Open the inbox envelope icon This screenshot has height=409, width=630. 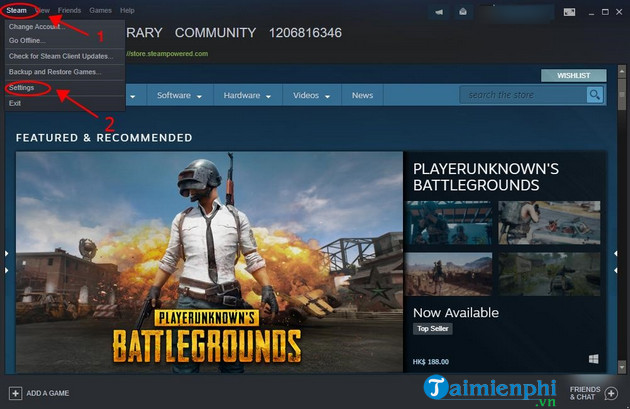click(x=463, y=12)
